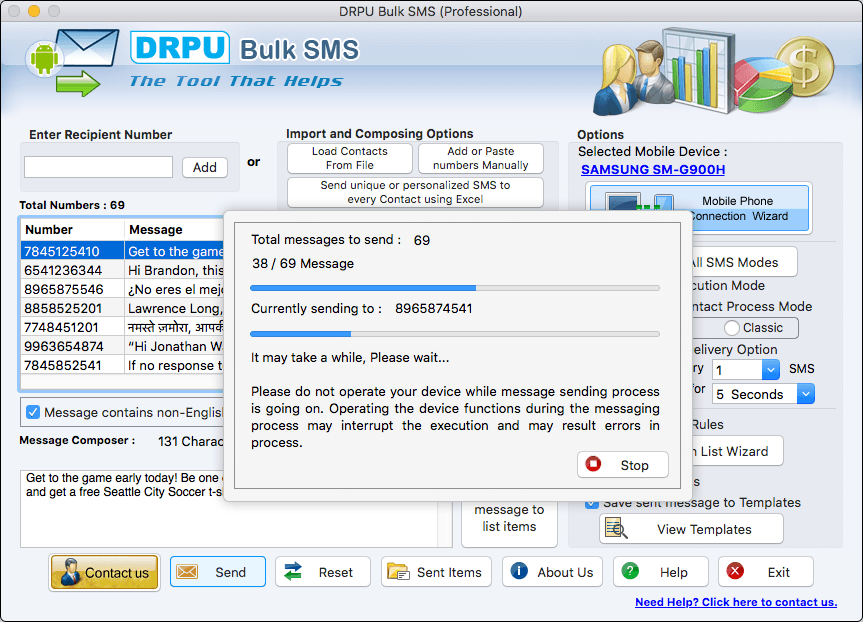
Task: Click the 38/69 message progress bar
Action: tap(455, 288)
